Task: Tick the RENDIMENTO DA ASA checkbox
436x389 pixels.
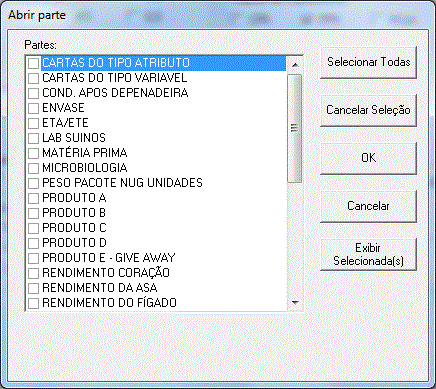Action: pyautogui.click(x=33, y=288)
